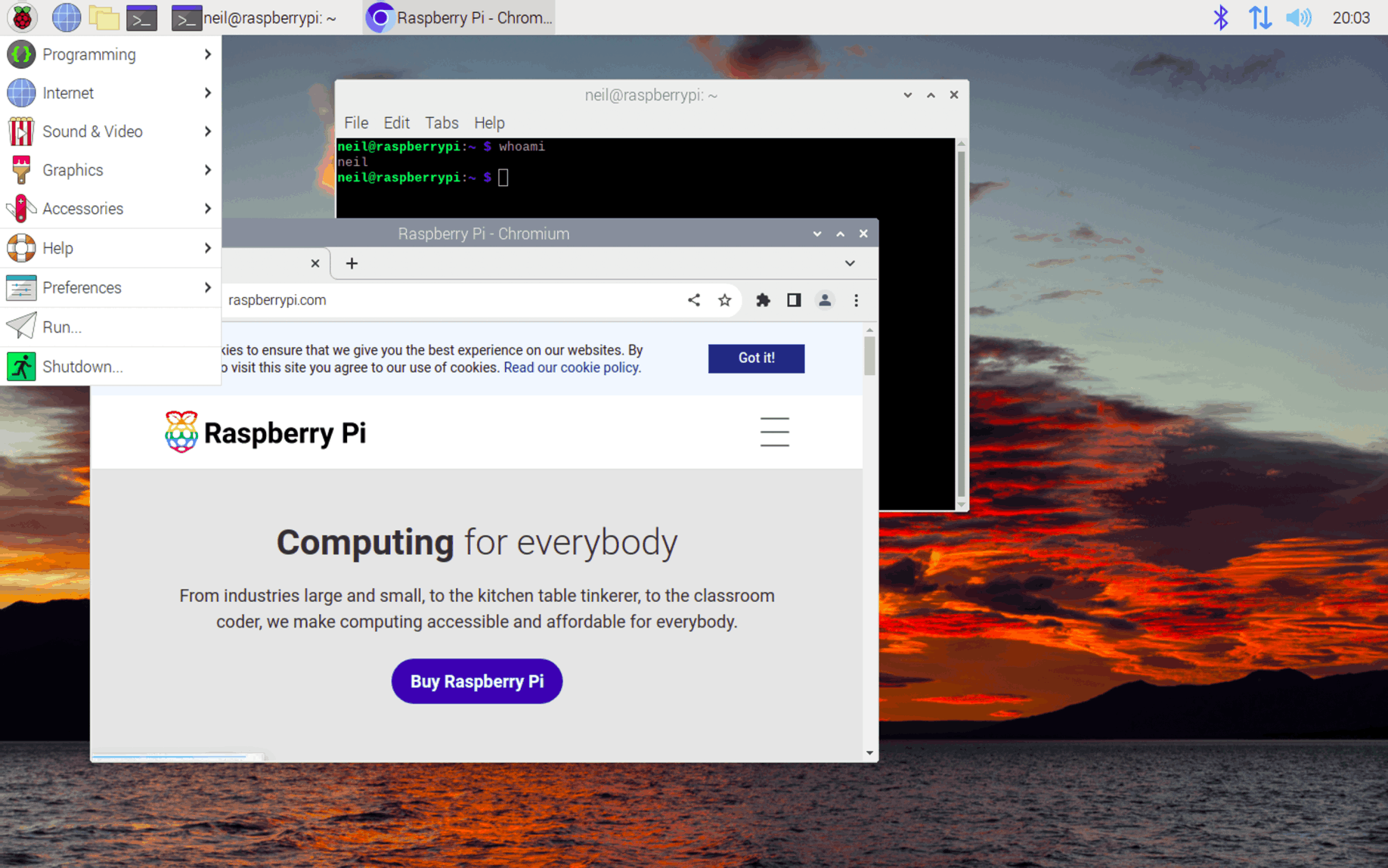Open the Sound & Video menu category
The height and width of the screenshot is (868, 1388).
point(110,132)
